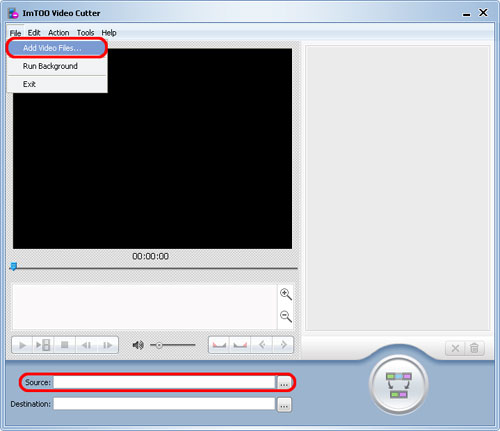This screenshot has height=431, width=500.
Task: Zoom out on the timeline
Action: 286,316
